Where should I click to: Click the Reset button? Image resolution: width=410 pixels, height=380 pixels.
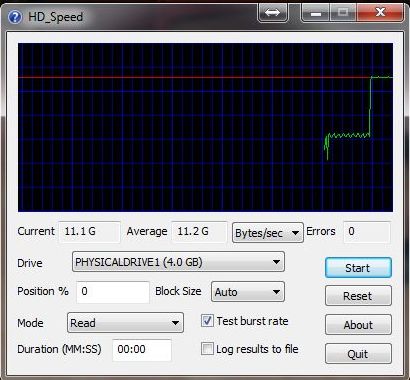[x=358, y=296]
